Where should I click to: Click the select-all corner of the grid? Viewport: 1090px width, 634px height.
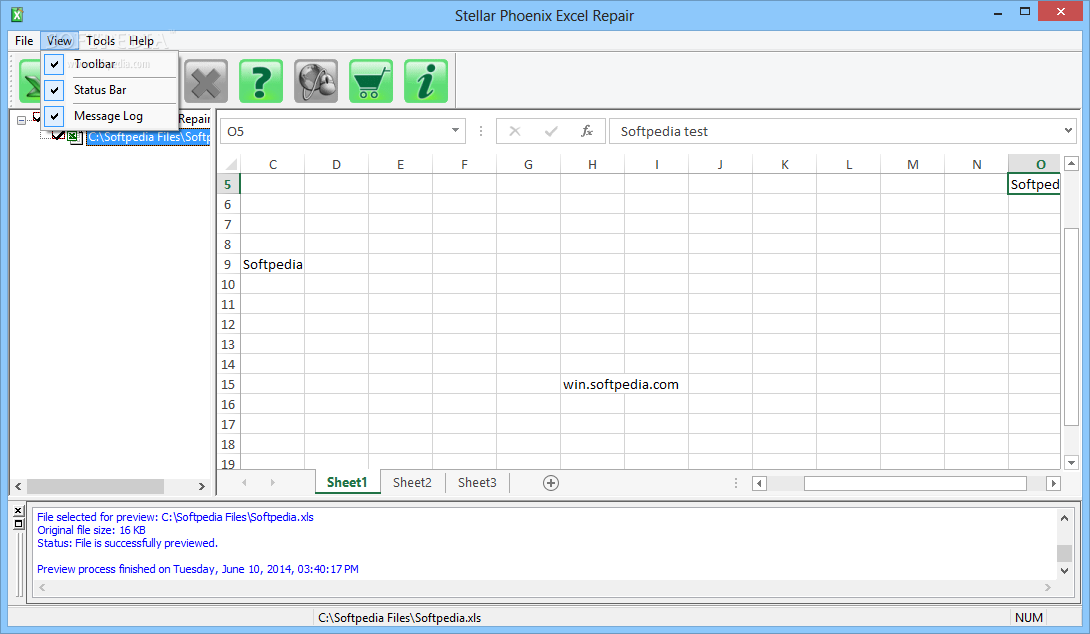tap(231, 165)
